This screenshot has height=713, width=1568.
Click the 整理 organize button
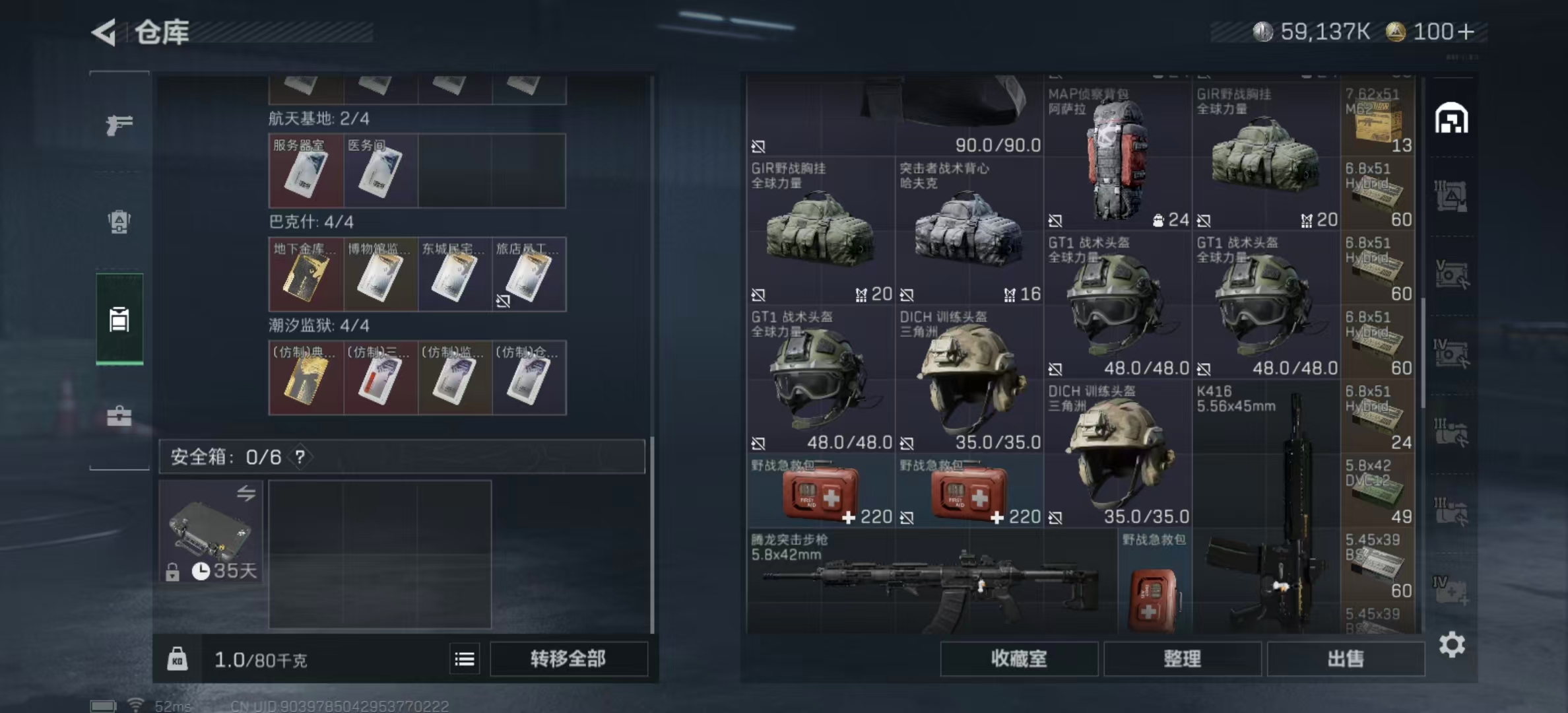(x=1183, y=658)
